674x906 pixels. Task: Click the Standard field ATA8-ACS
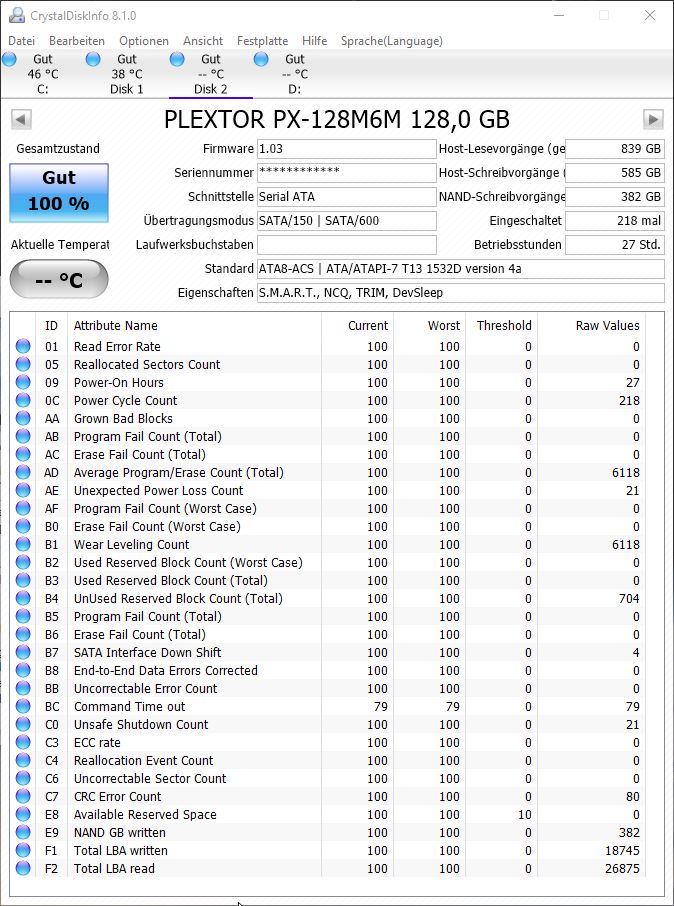click(460, 269)
